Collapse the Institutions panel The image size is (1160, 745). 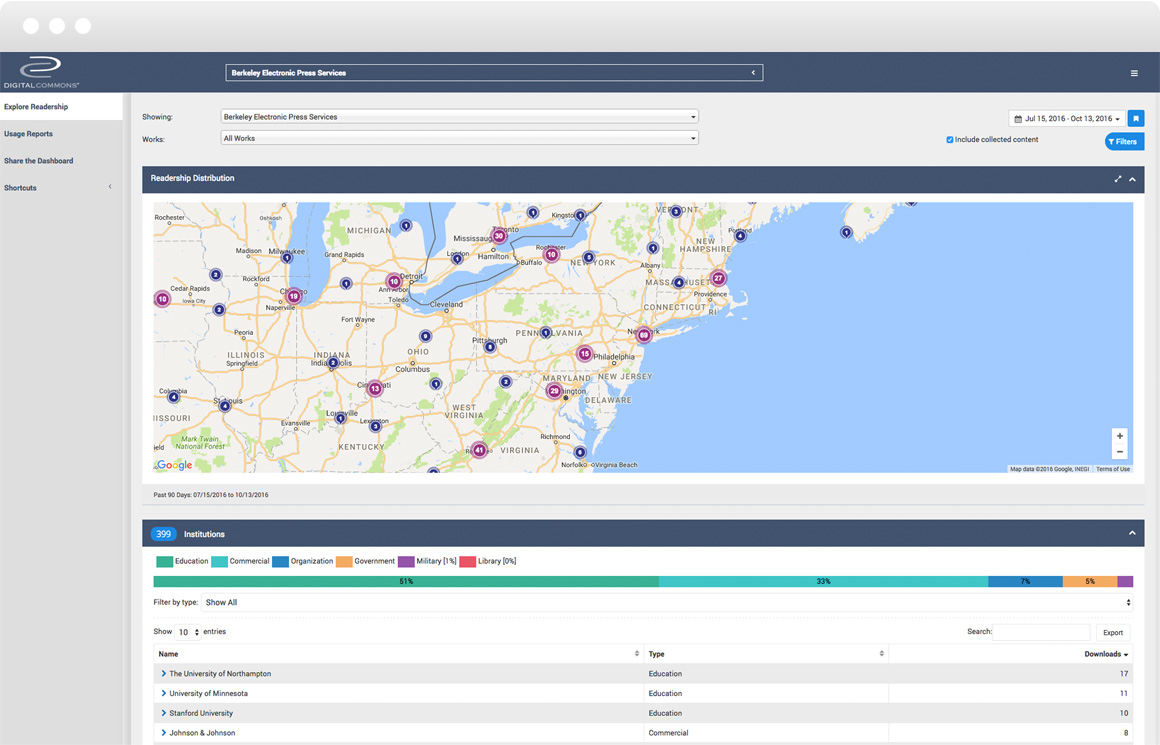pos(1133,533)
